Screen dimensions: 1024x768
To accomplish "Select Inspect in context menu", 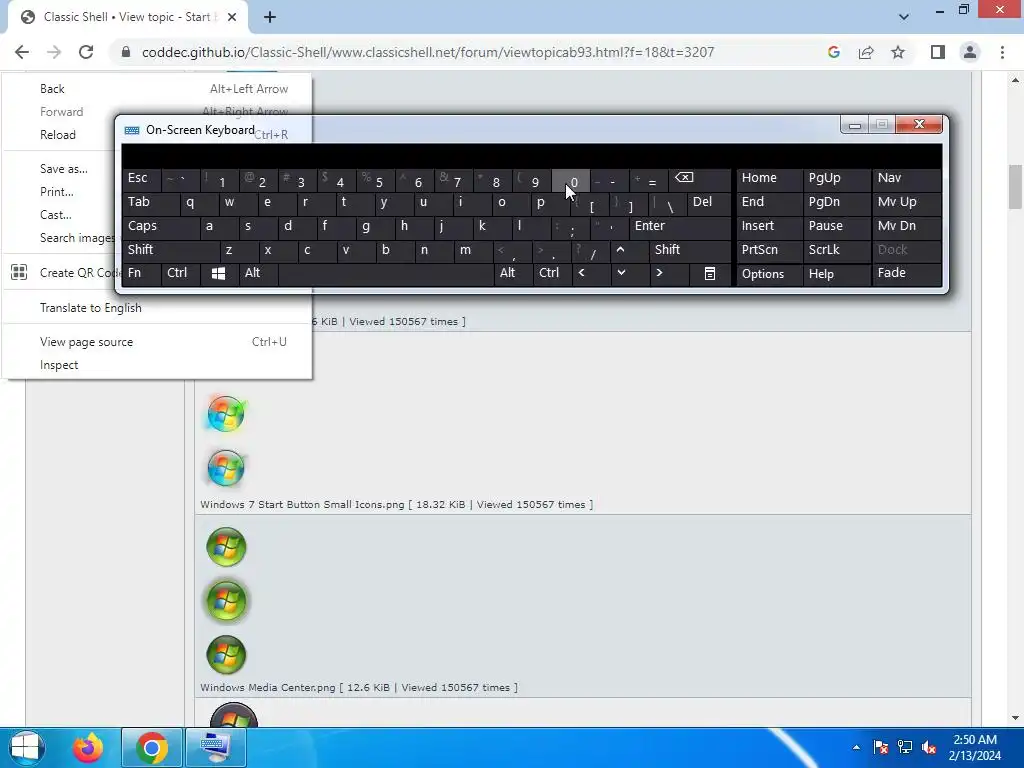I will click(x=157, y=365).
